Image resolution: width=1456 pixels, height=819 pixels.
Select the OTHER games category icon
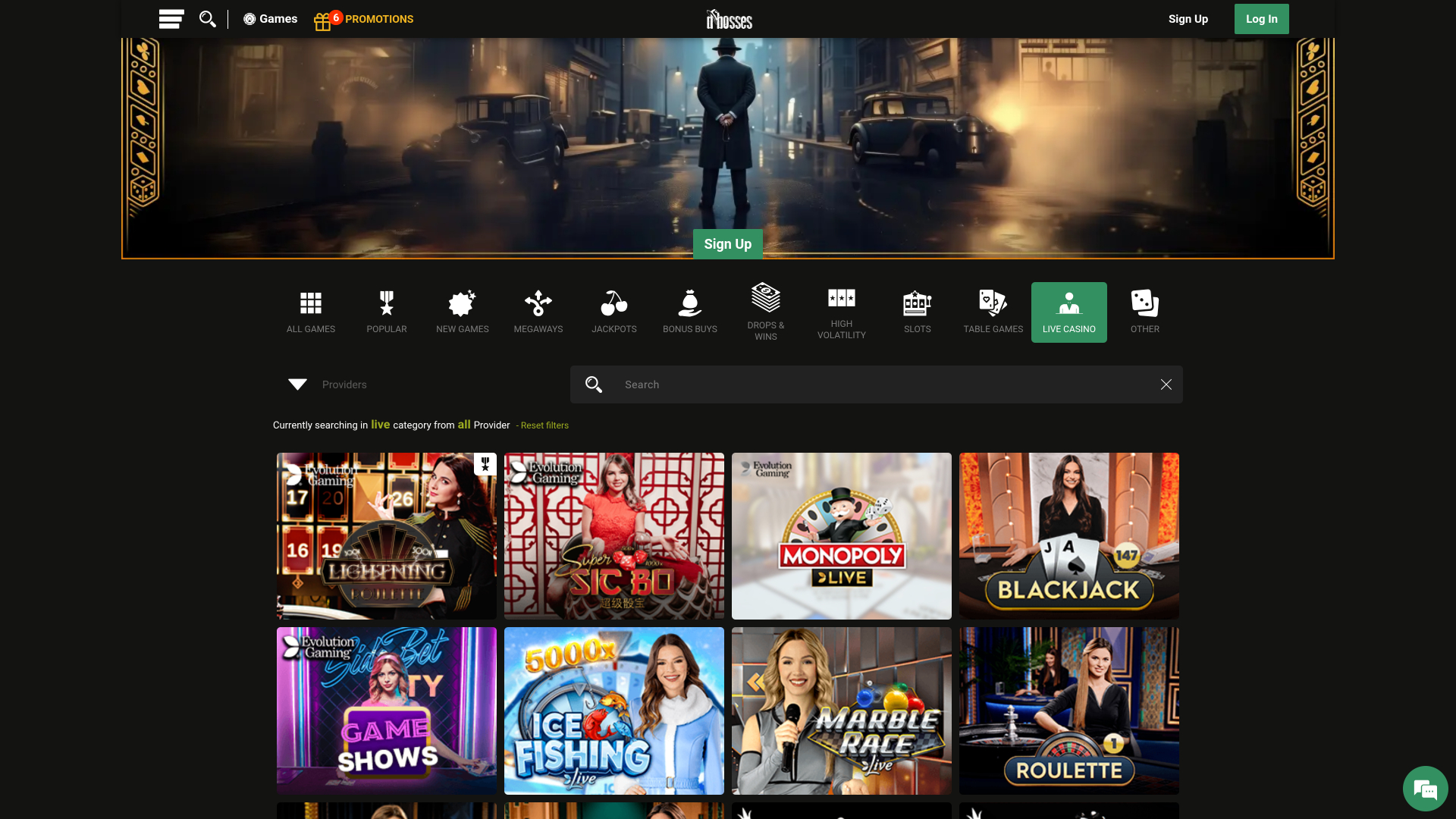tap(1144, 312)
